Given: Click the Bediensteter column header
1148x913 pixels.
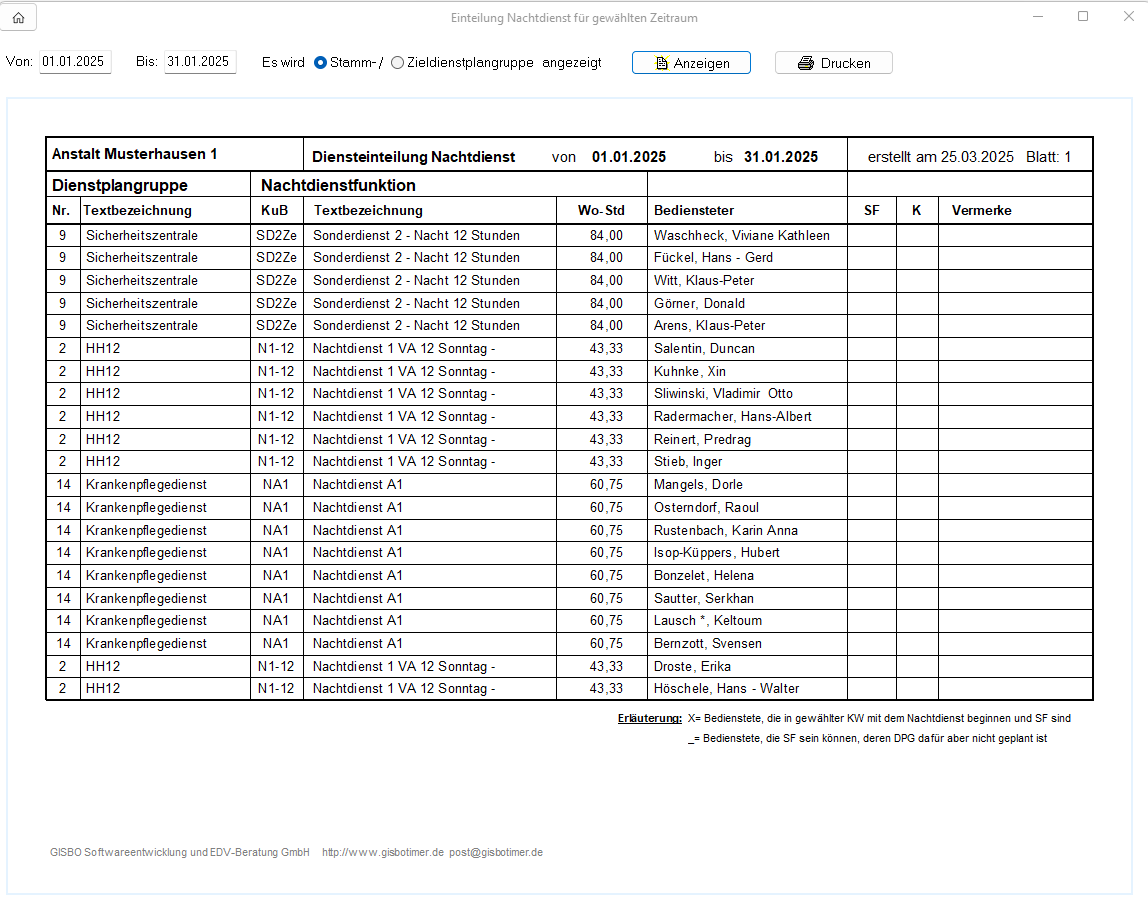Looking at the screenshot, I should point(694,211).
